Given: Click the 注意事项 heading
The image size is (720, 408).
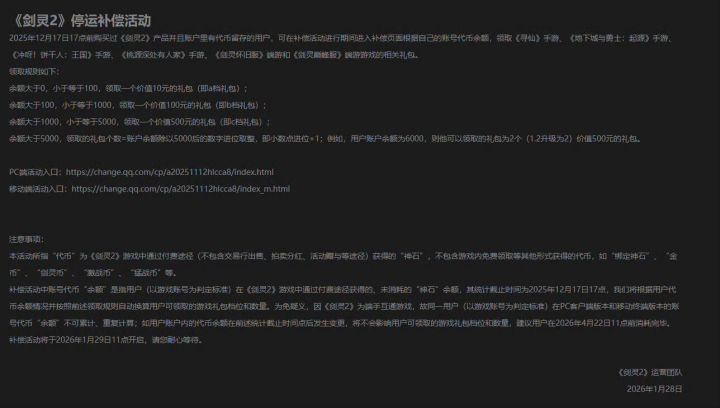Looking at the screenshot, I should tap(27, 239).
